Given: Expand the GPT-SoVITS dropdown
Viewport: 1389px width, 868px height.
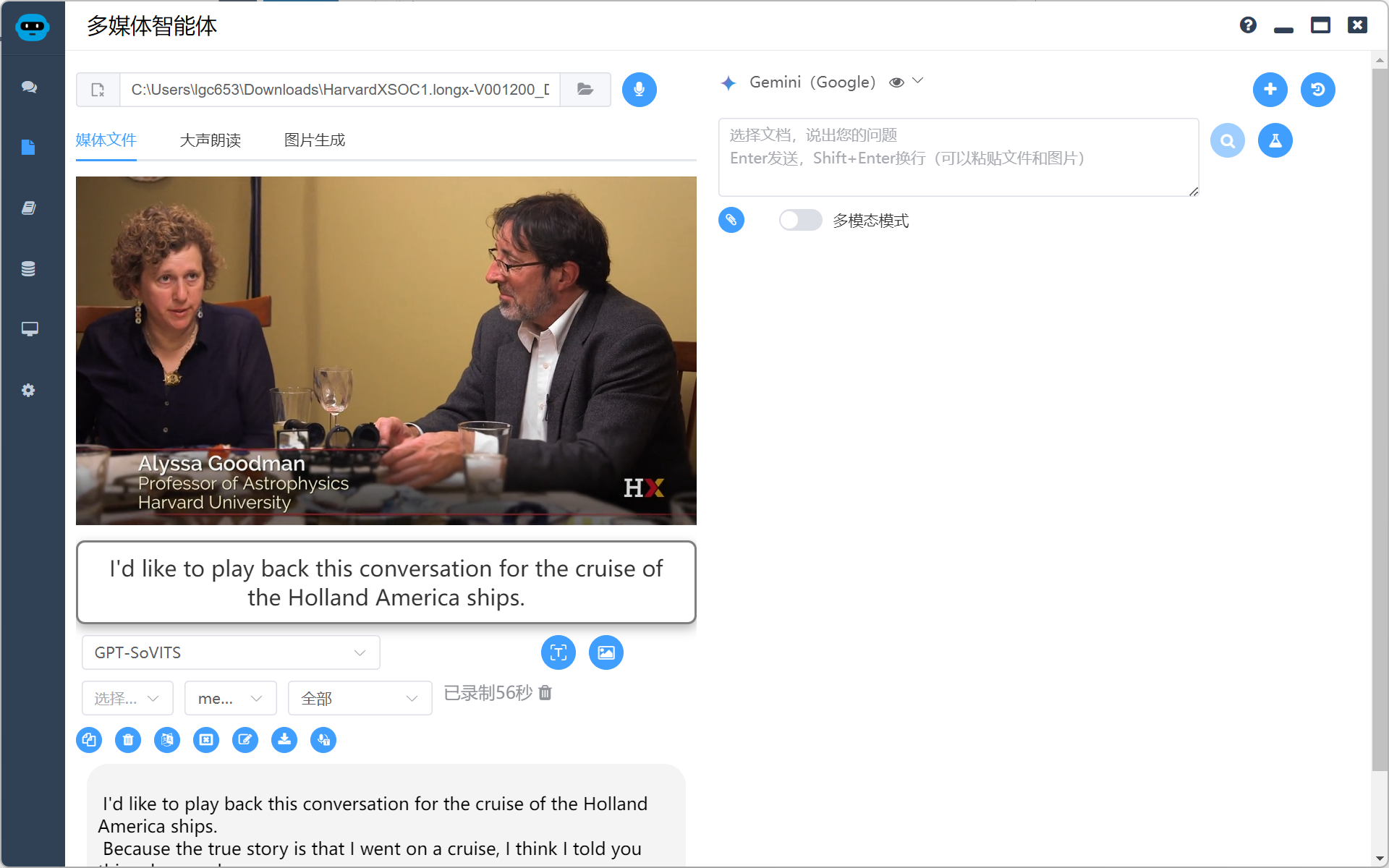Looking at the screenshot, I should coord(231,652).
